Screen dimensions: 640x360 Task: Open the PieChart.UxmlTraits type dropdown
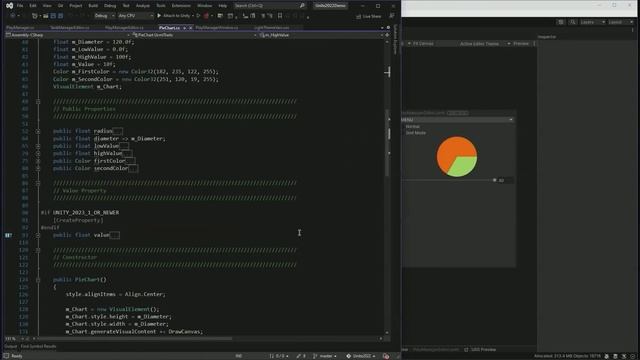pos(195,35)
